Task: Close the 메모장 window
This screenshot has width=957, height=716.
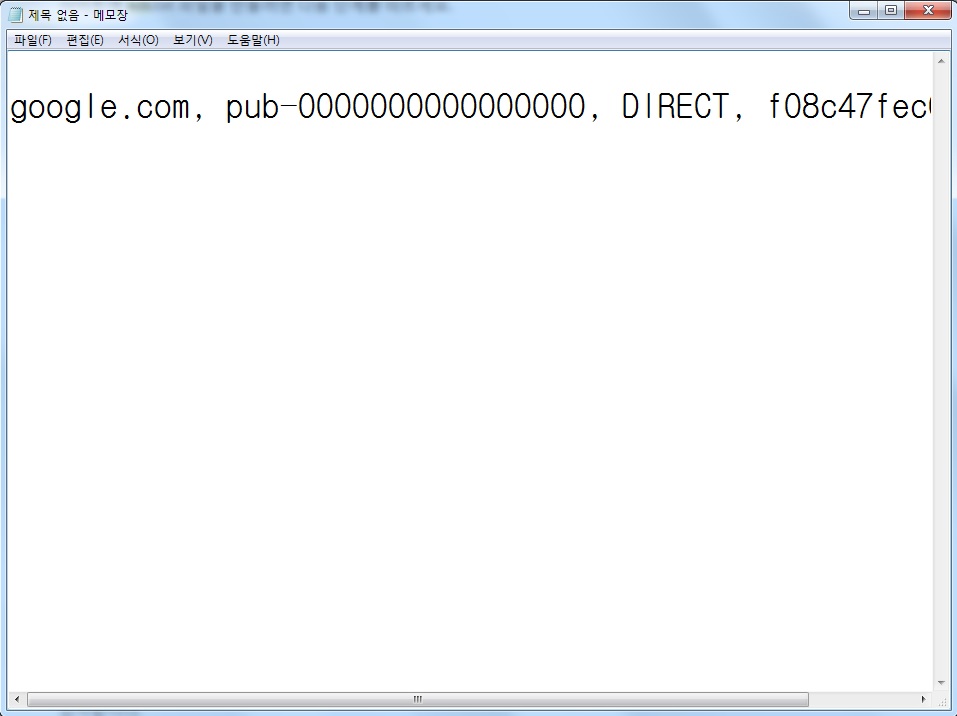Action: [x=928, y=10]
